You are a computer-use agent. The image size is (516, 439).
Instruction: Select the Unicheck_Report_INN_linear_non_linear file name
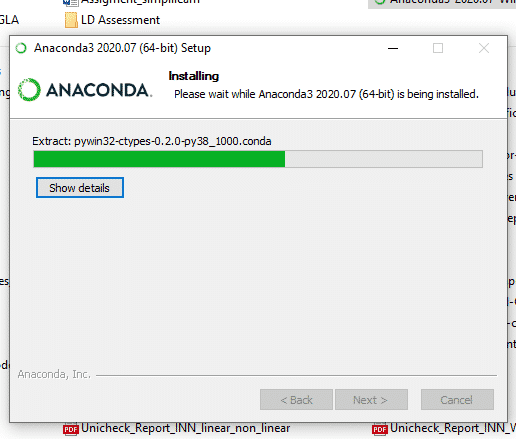pos(185,428)
